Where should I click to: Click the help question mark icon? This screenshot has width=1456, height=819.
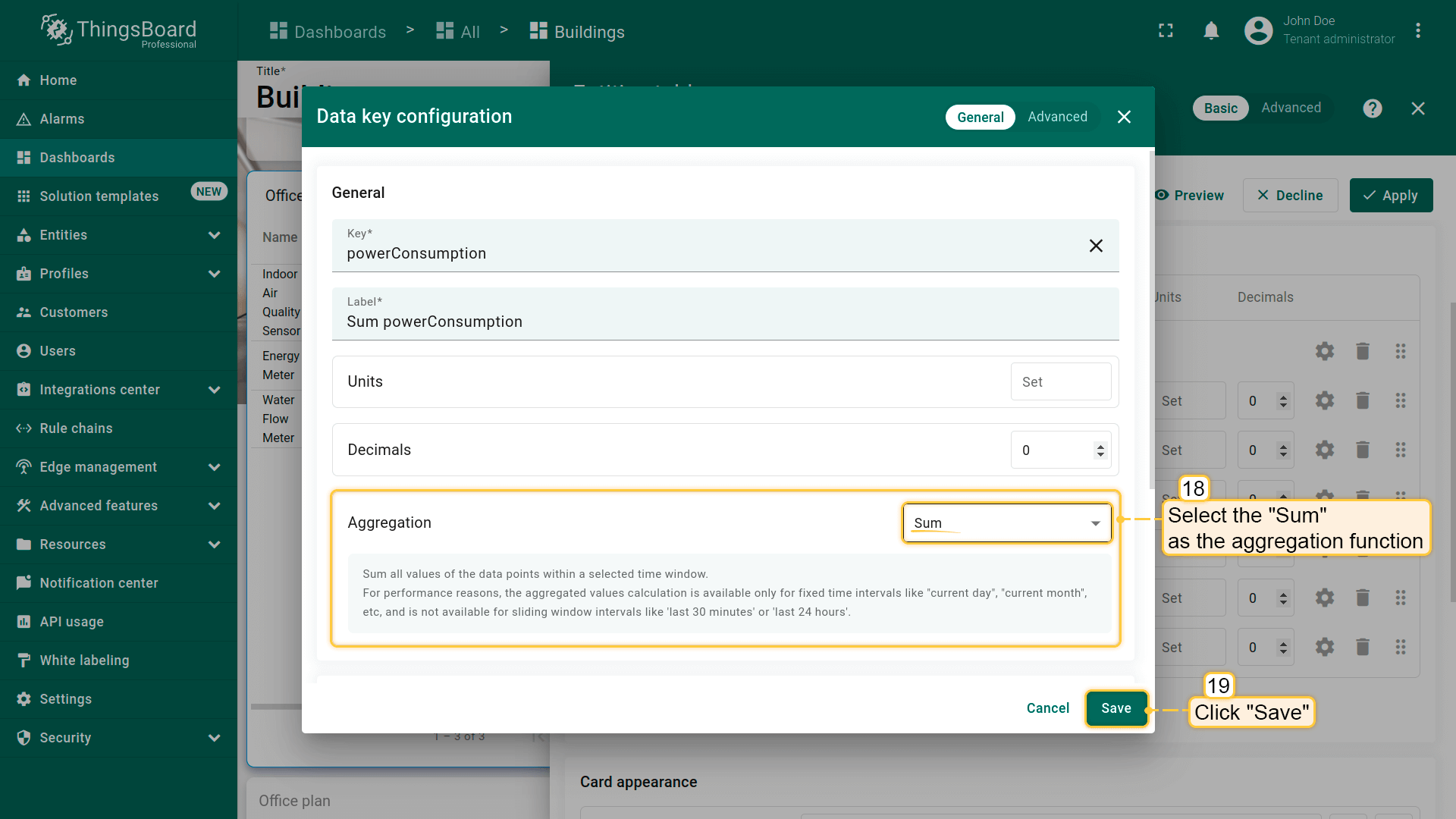coord(1372,108)
